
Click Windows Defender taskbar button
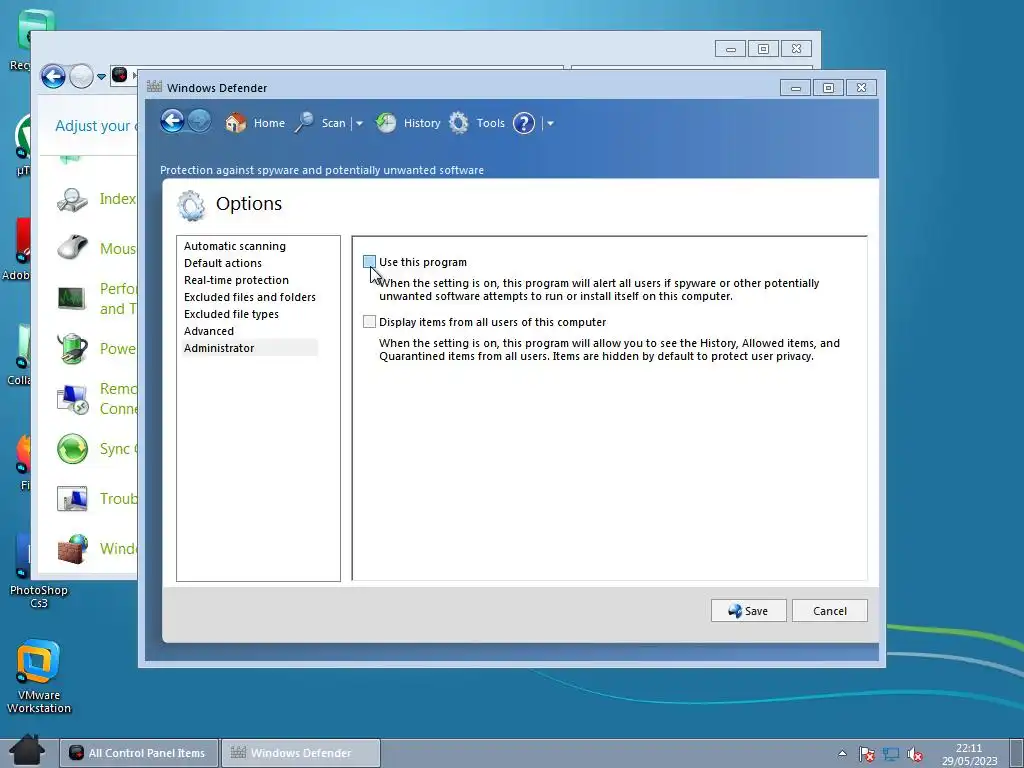(301, 753)
